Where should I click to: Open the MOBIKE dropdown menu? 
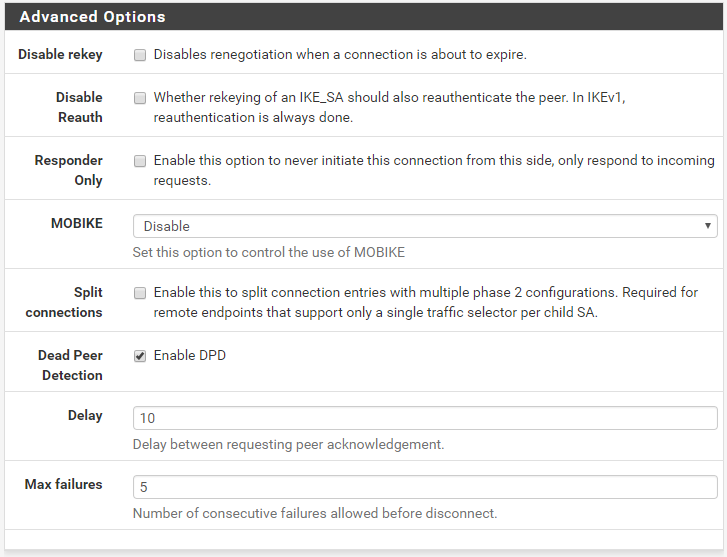[x=425, y=226]
